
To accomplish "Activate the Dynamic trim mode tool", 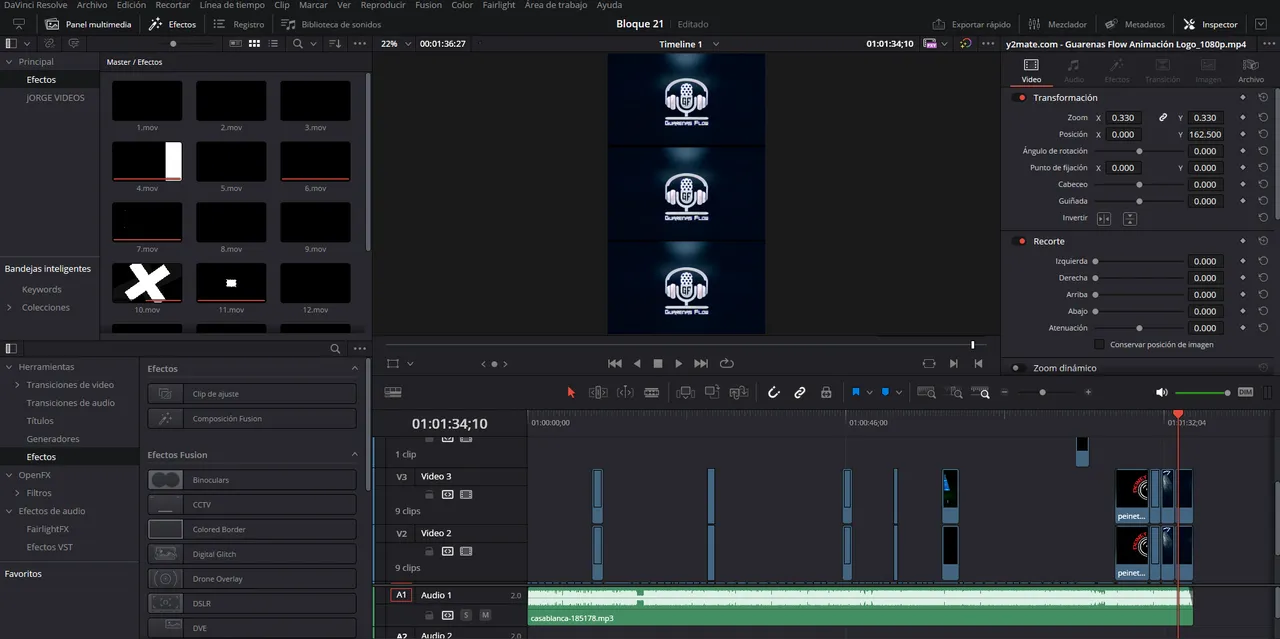I will click(x=625, y=393).
